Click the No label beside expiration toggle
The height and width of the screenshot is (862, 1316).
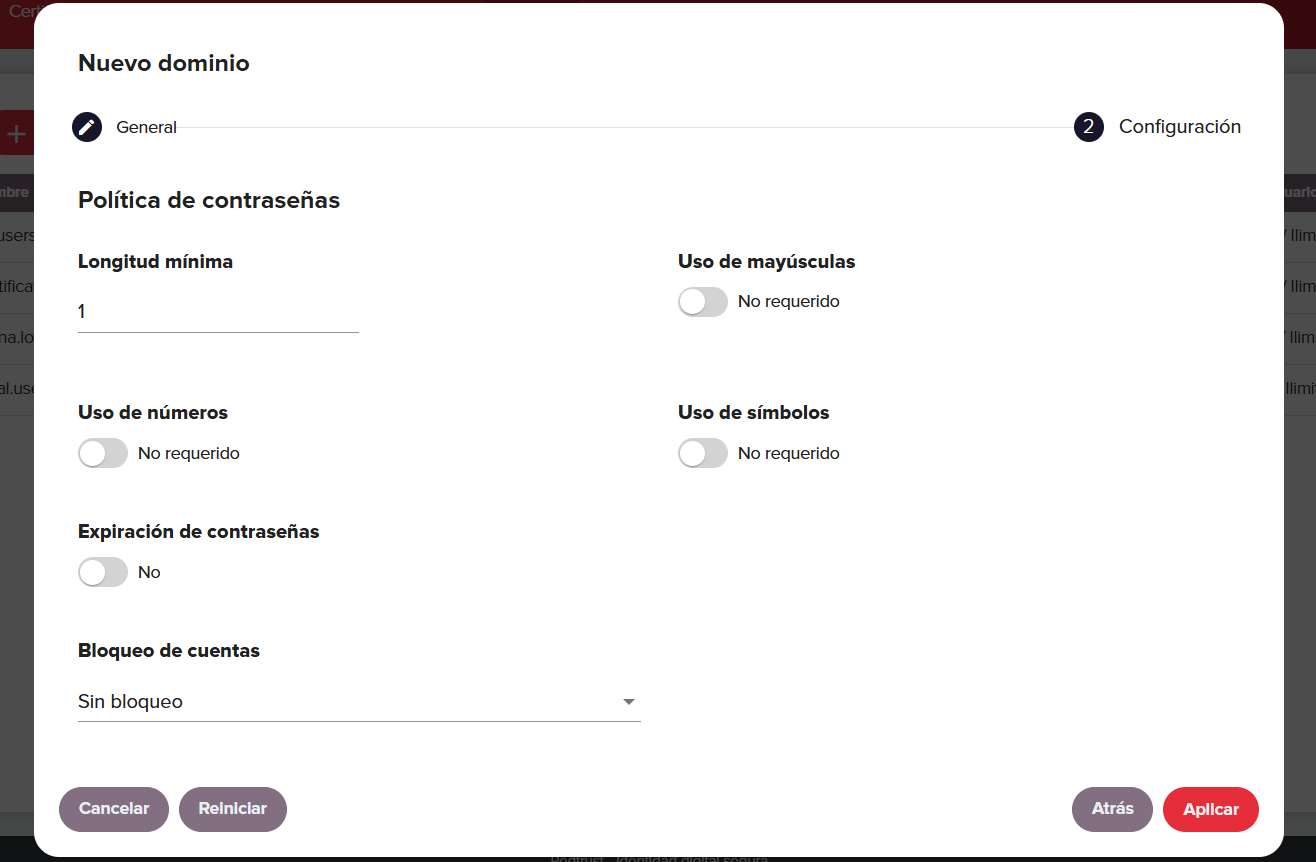click(149, 572)
